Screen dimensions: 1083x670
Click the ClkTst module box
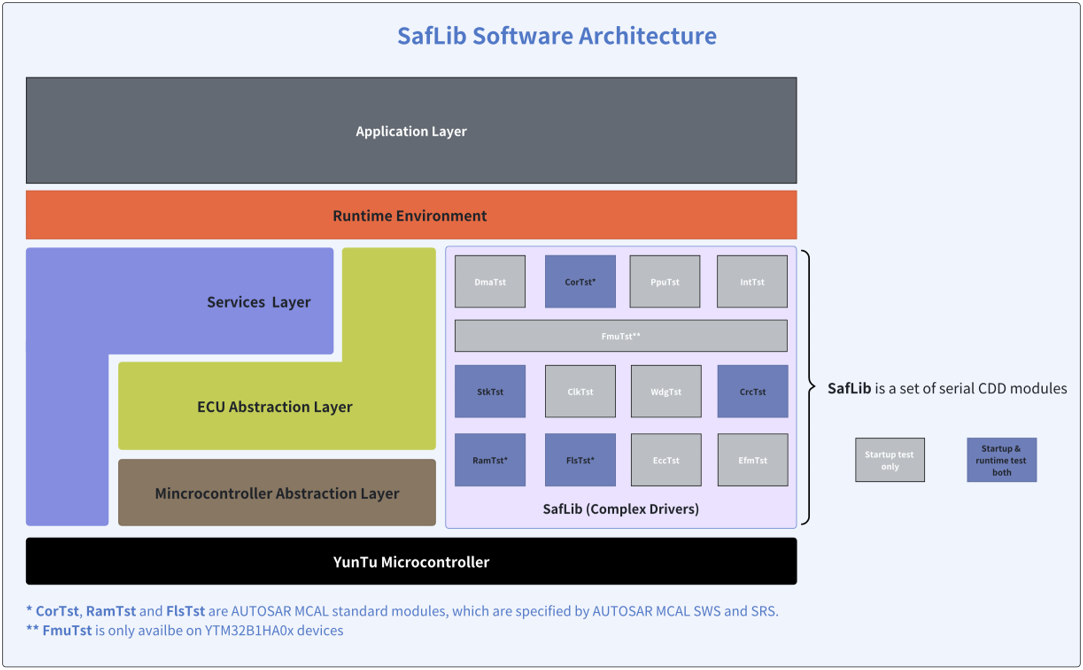click(x=580, y=391)
